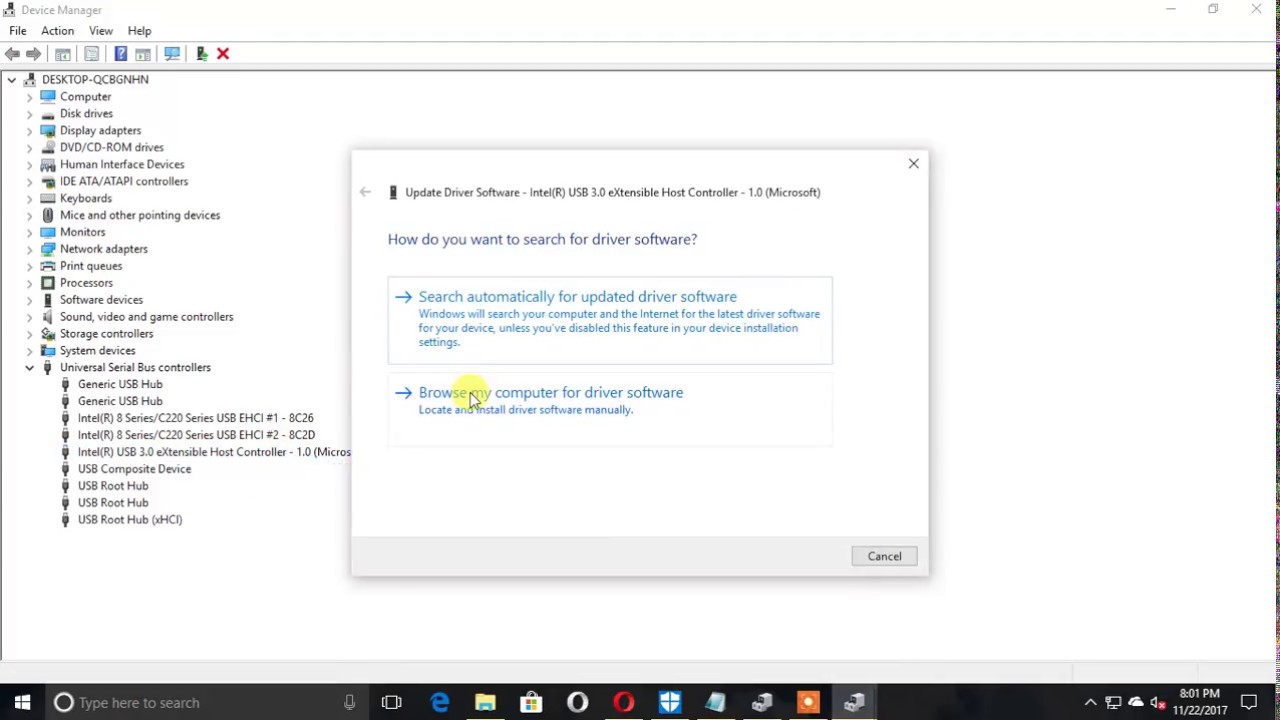This screenshot has width=1280, height=720.
Task: Select first Generic USB Hub entry
Action: [120, 384]
